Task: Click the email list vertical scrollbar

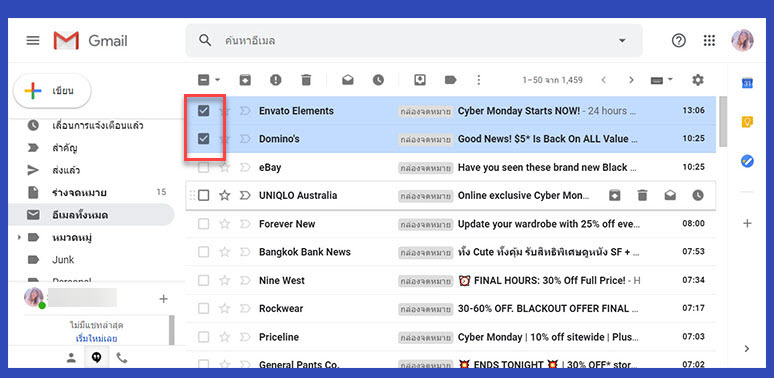Action: point(723,121)
